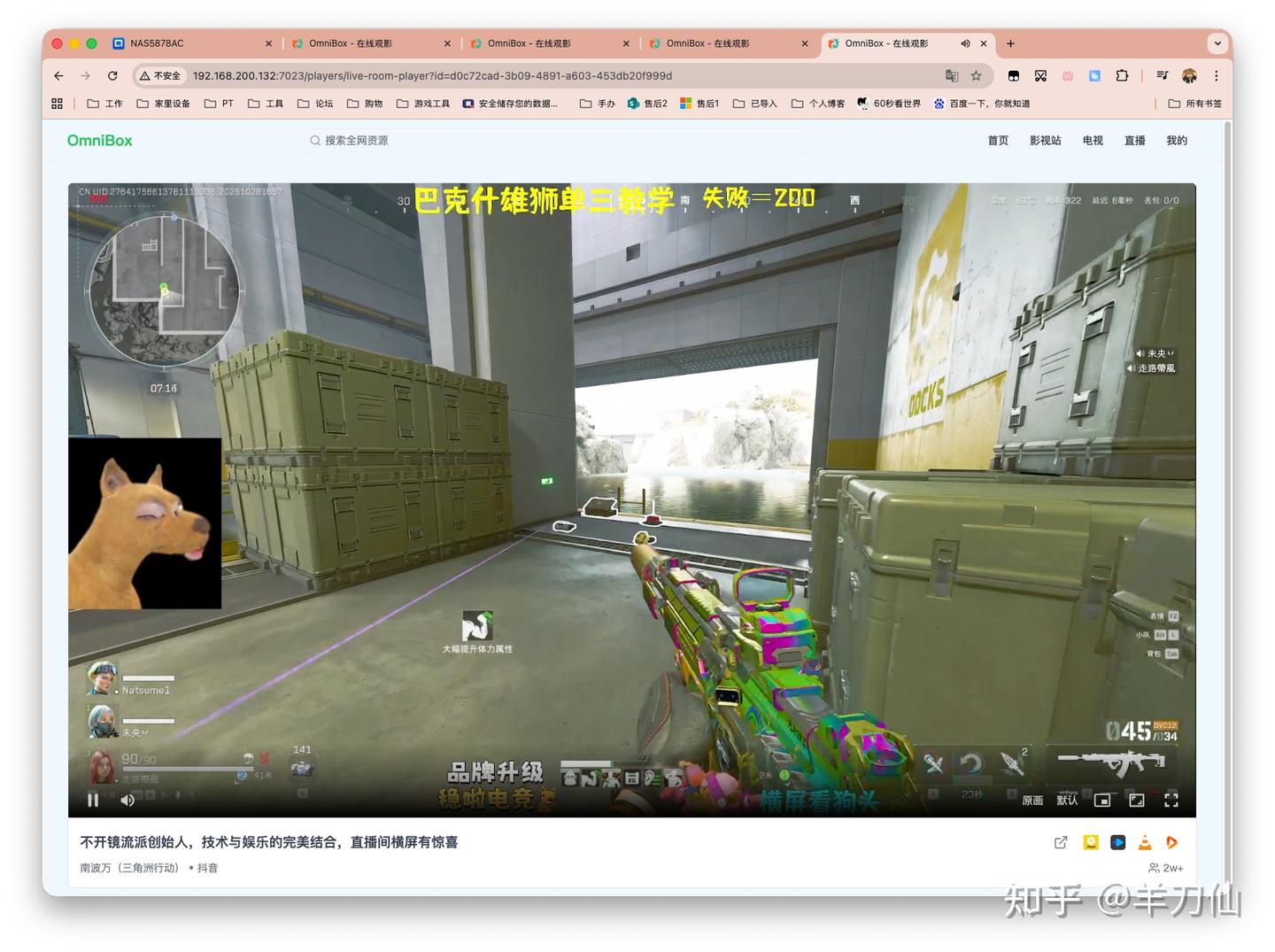This screenshot has width=1275, height=952.
Task: Open stream with the orange play-arrow player icon
Action: click(x=1172, y=842)
